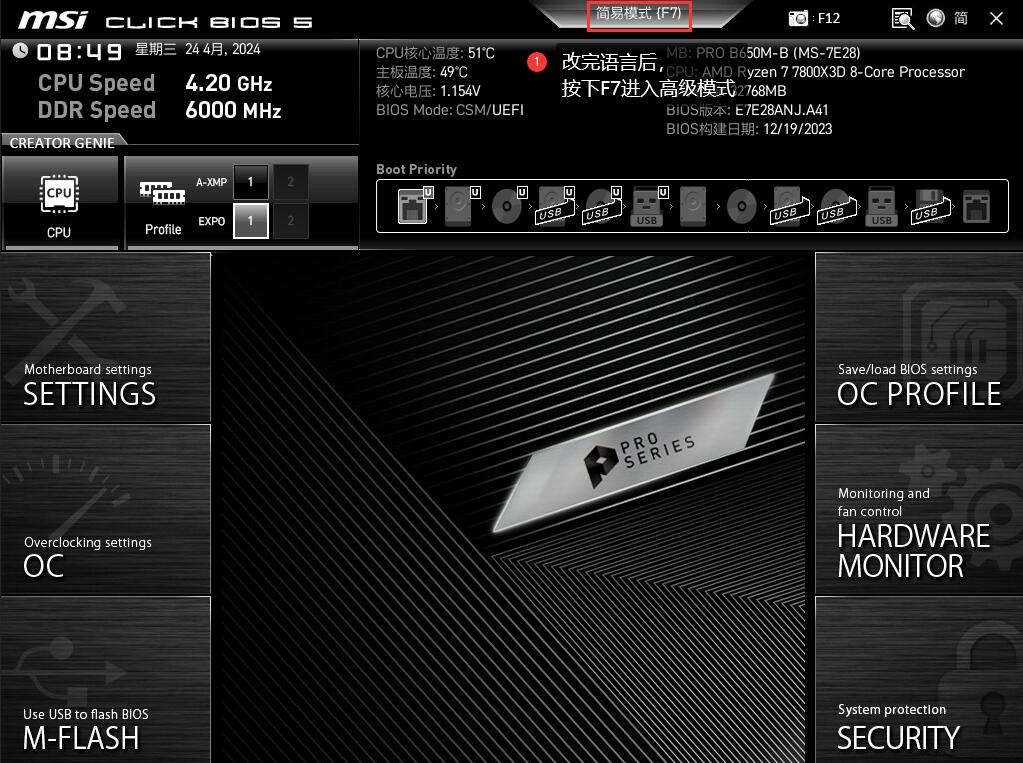Click the first optical disc boot icon
Viewport: 1023px width, 763px height.
click(x=506, y=206)
